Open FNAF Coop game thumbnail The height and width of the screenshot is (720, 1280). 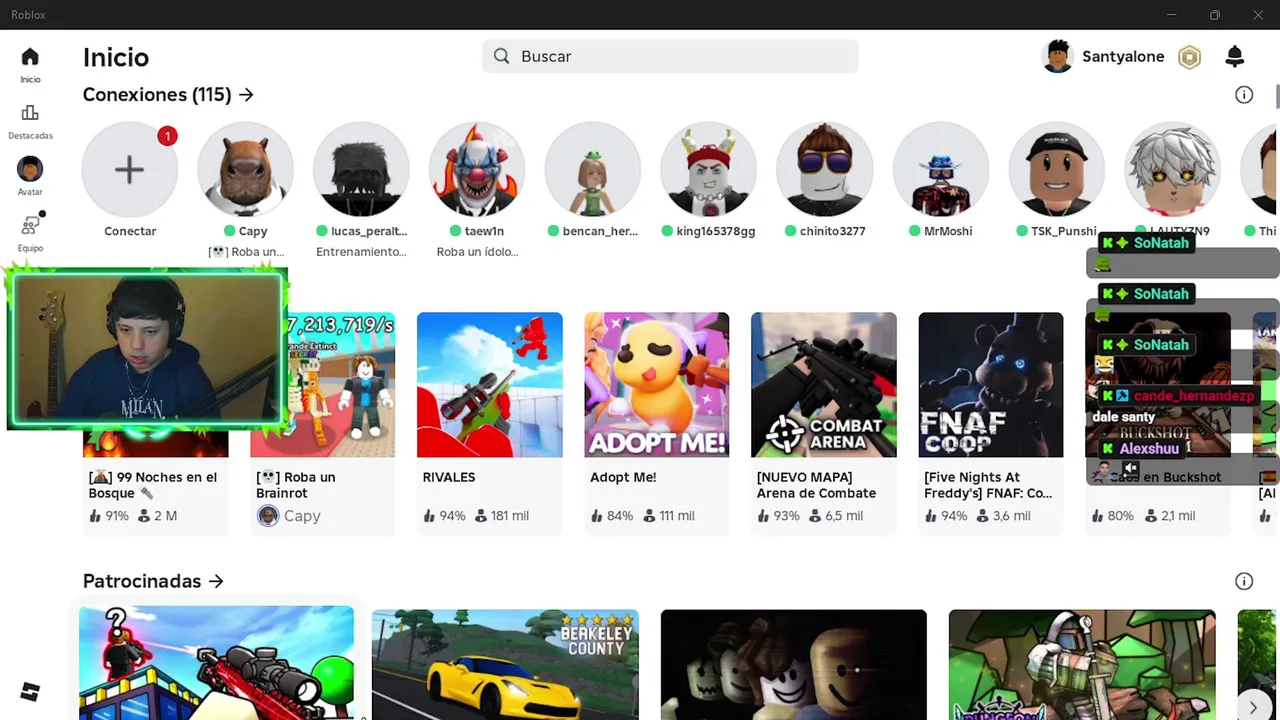pos(991,385)
